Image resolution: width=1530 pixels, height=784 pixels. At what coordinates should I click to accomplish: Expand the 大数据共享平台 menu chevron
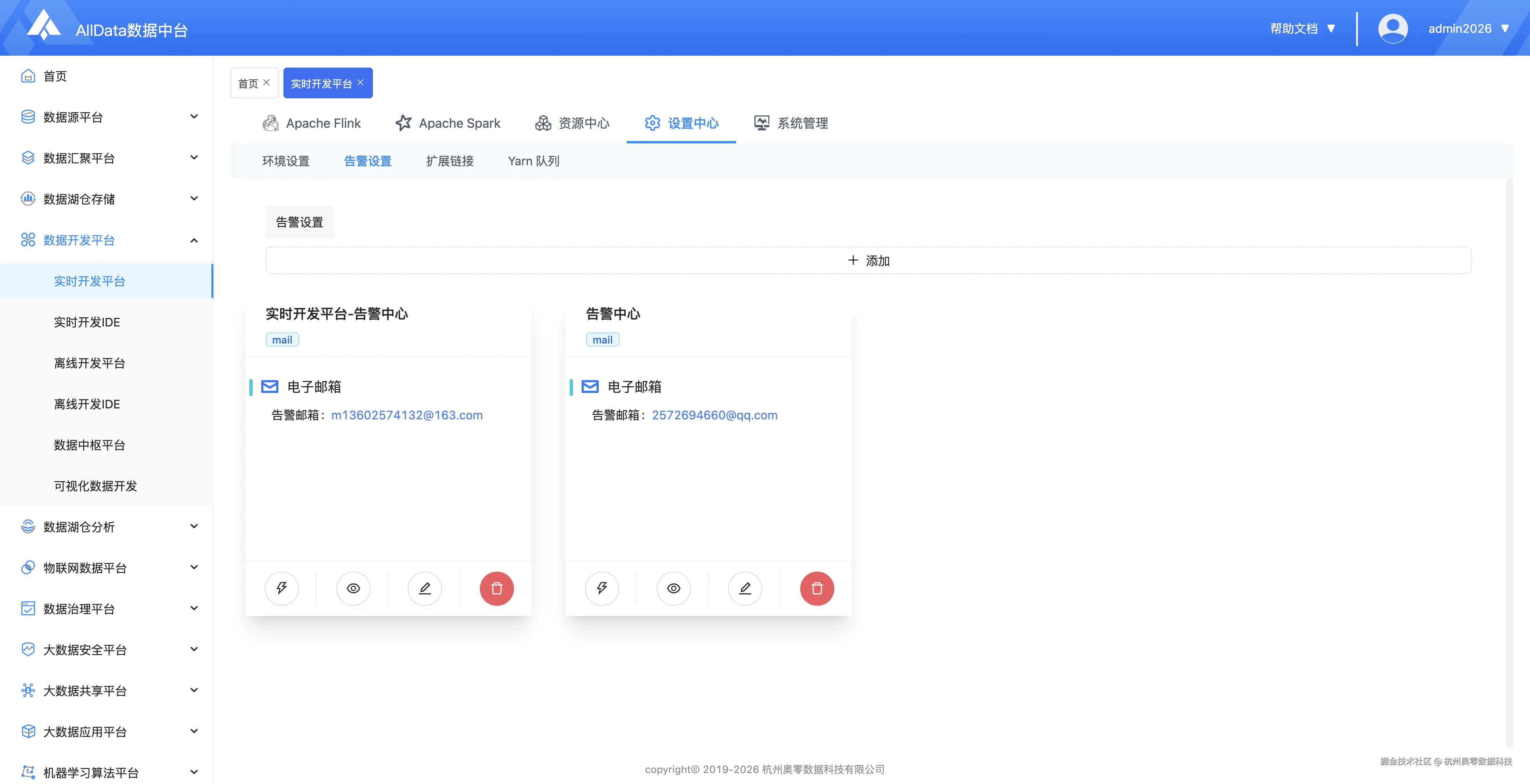194,690
